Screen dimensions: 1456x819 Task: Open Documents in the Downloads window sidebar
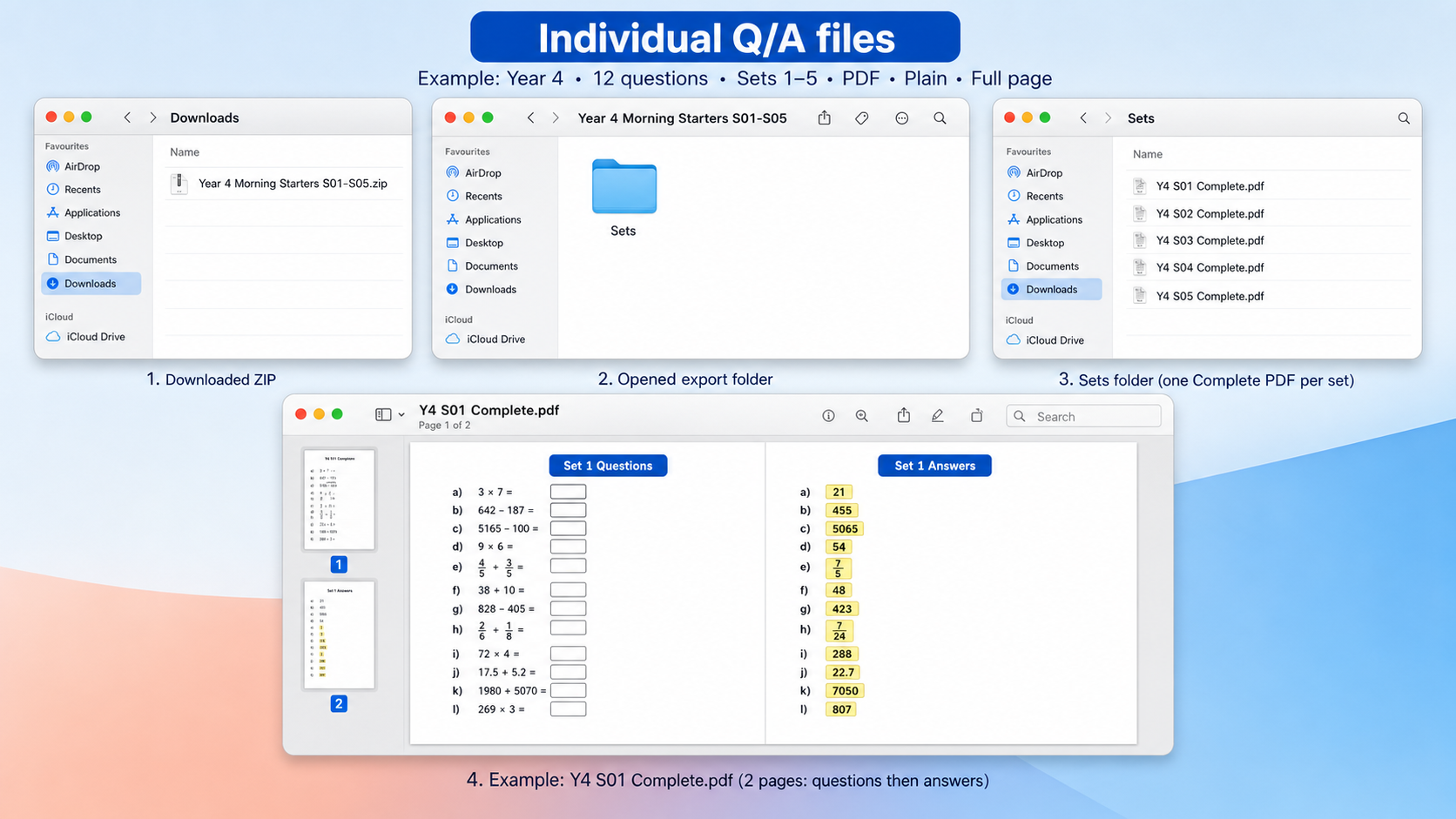click(81, 259)
